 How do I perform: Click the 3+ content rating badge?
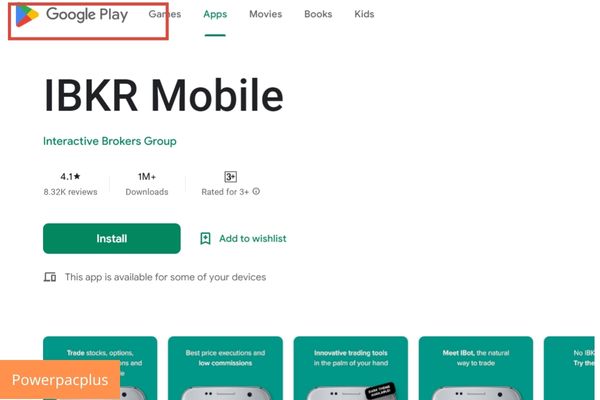(x=230, y=177)
